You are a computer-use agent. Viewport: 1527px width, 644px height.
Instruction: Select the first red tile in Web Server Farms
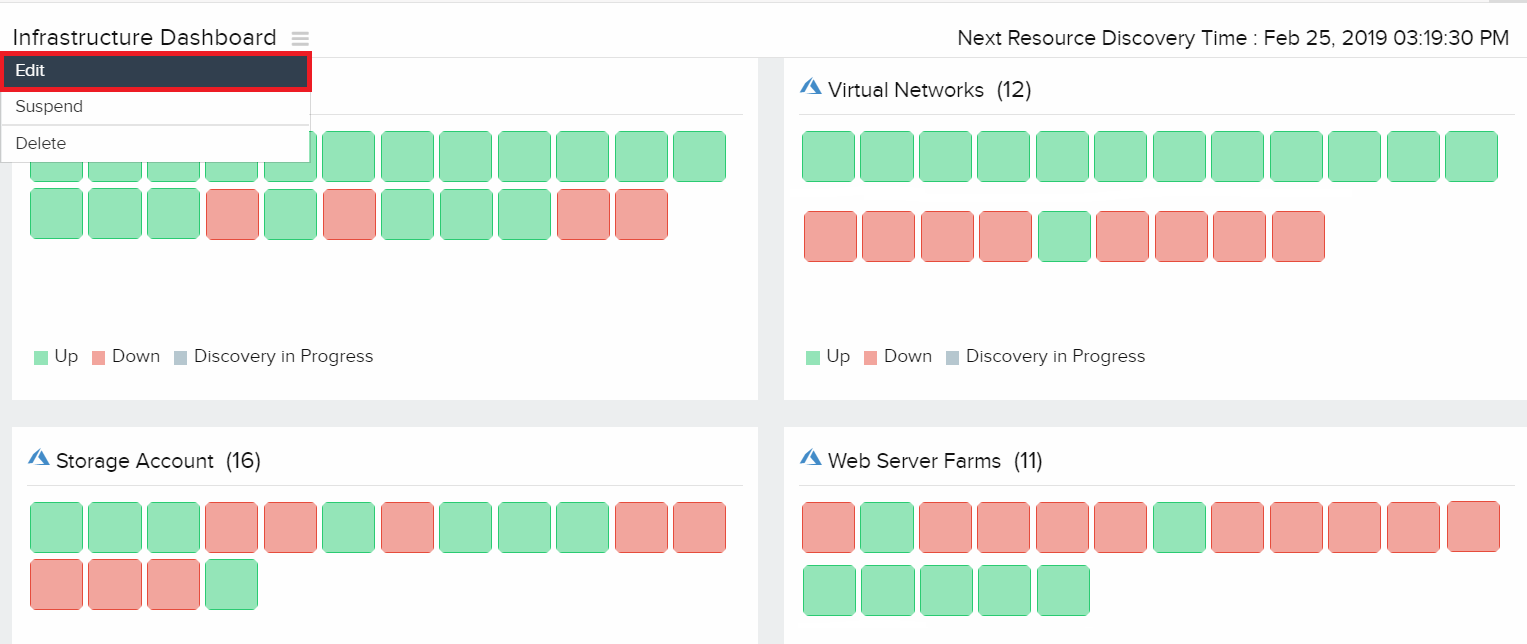[828, 528]
